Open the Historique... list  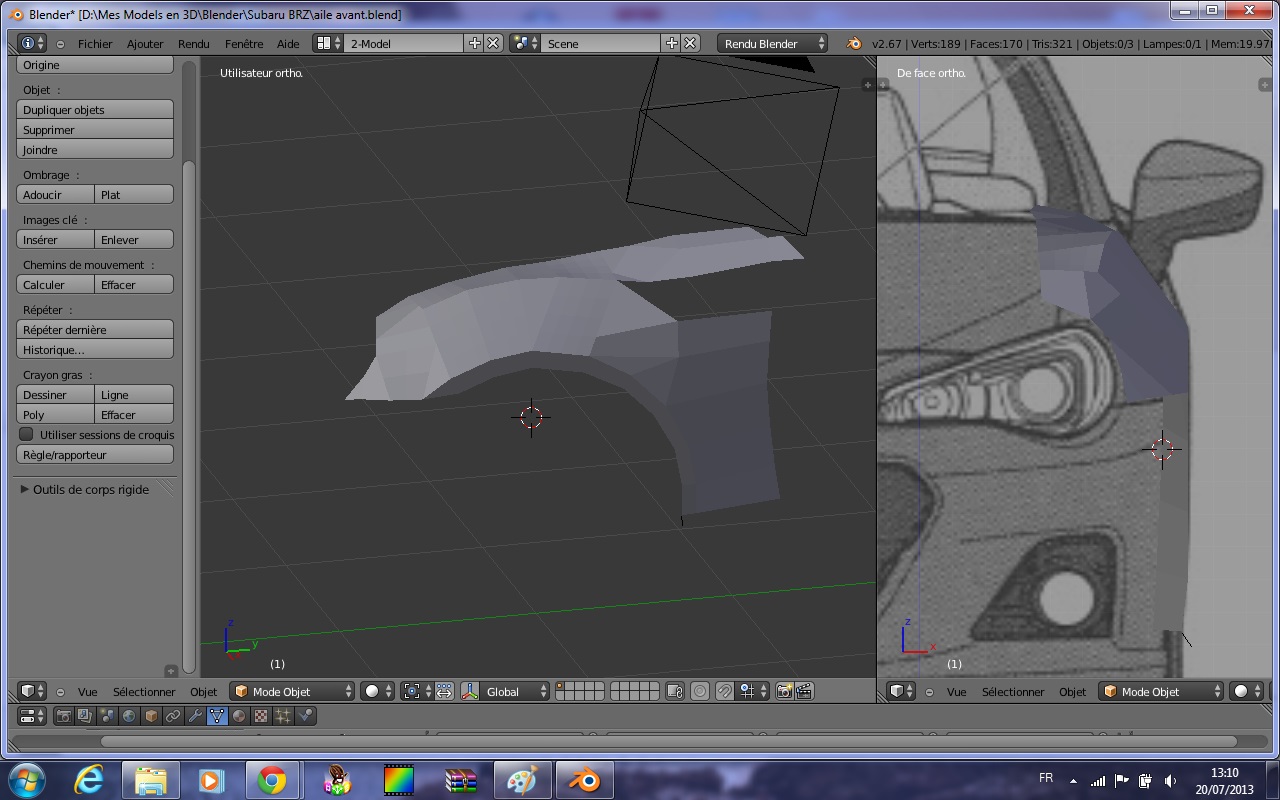95,350
